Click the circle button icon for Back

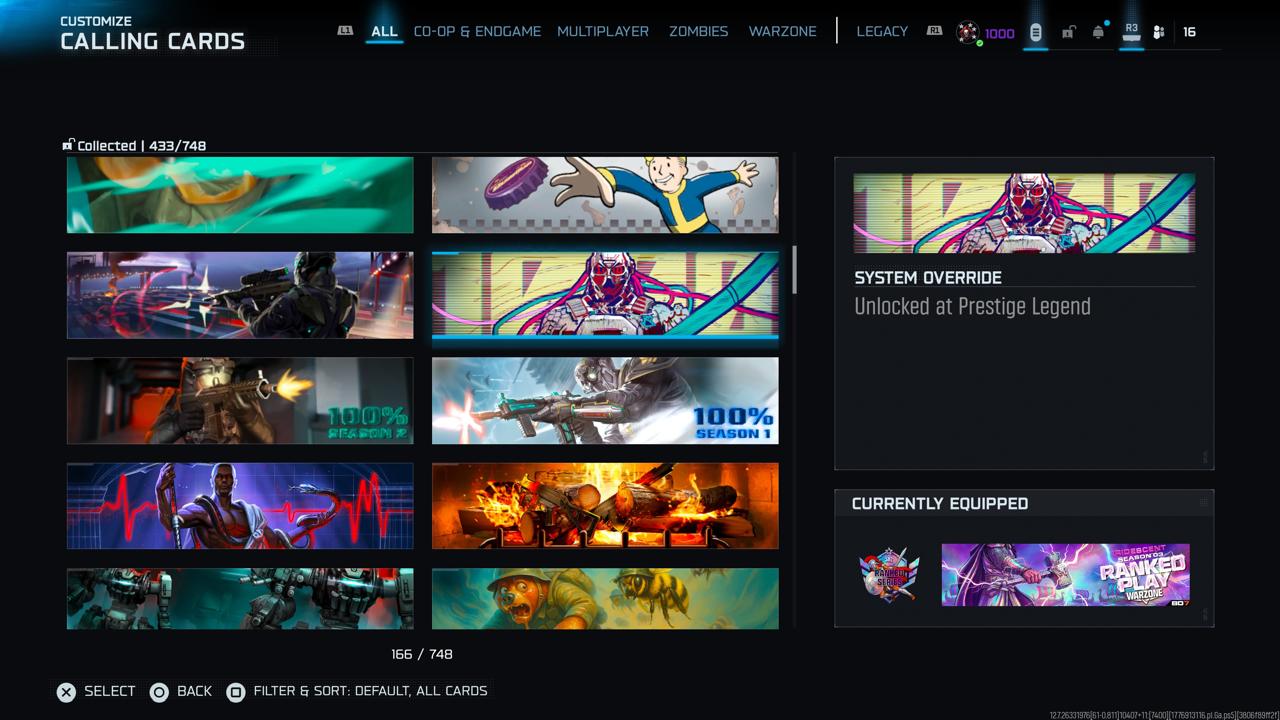(x=159, y=692)
